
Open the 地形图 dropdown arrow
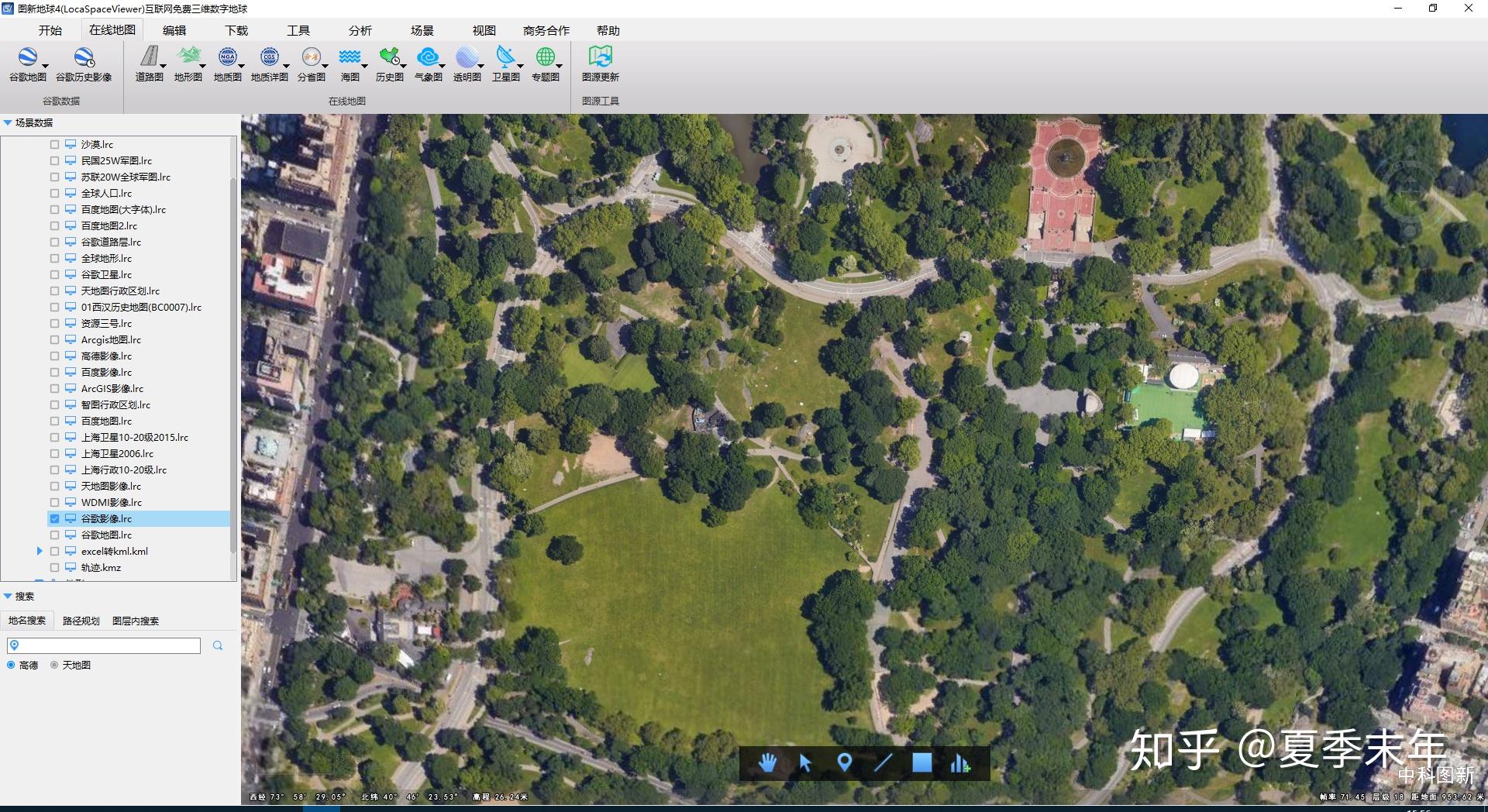point(202,67)
